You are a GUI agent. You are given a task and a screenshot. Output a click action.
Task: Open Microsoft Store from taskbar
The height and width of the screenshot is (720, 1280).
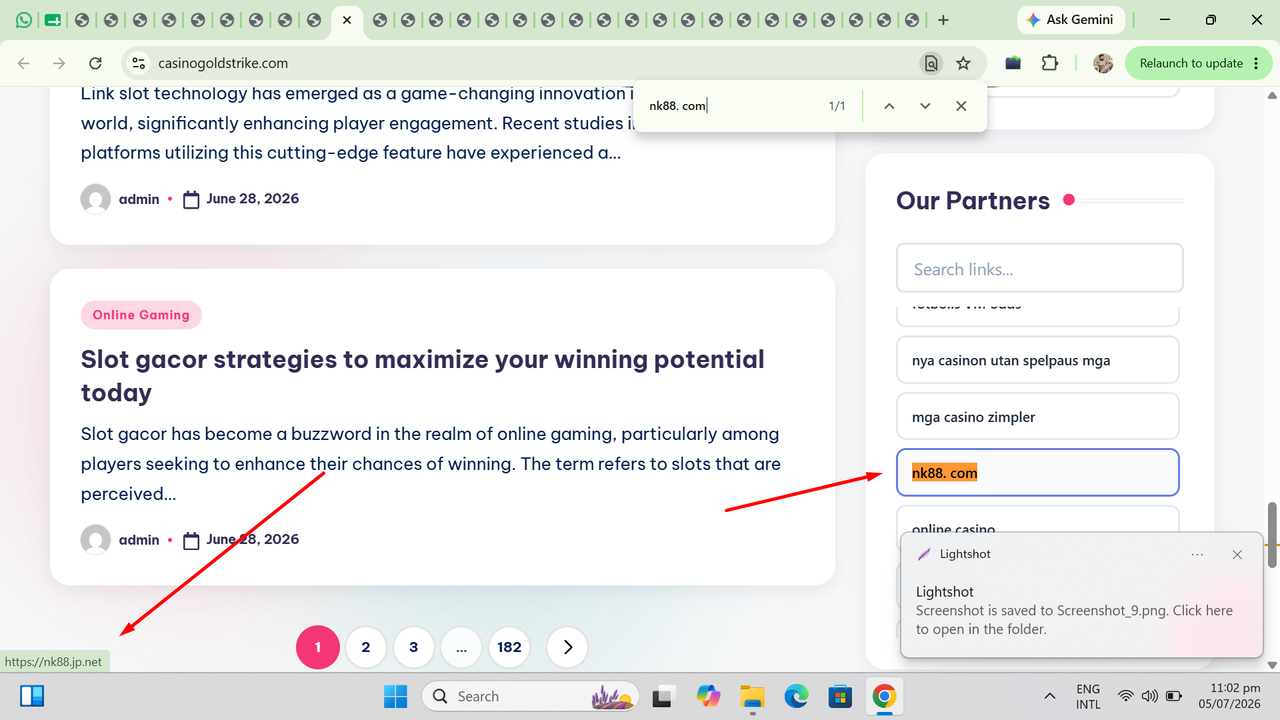point(840,696)
